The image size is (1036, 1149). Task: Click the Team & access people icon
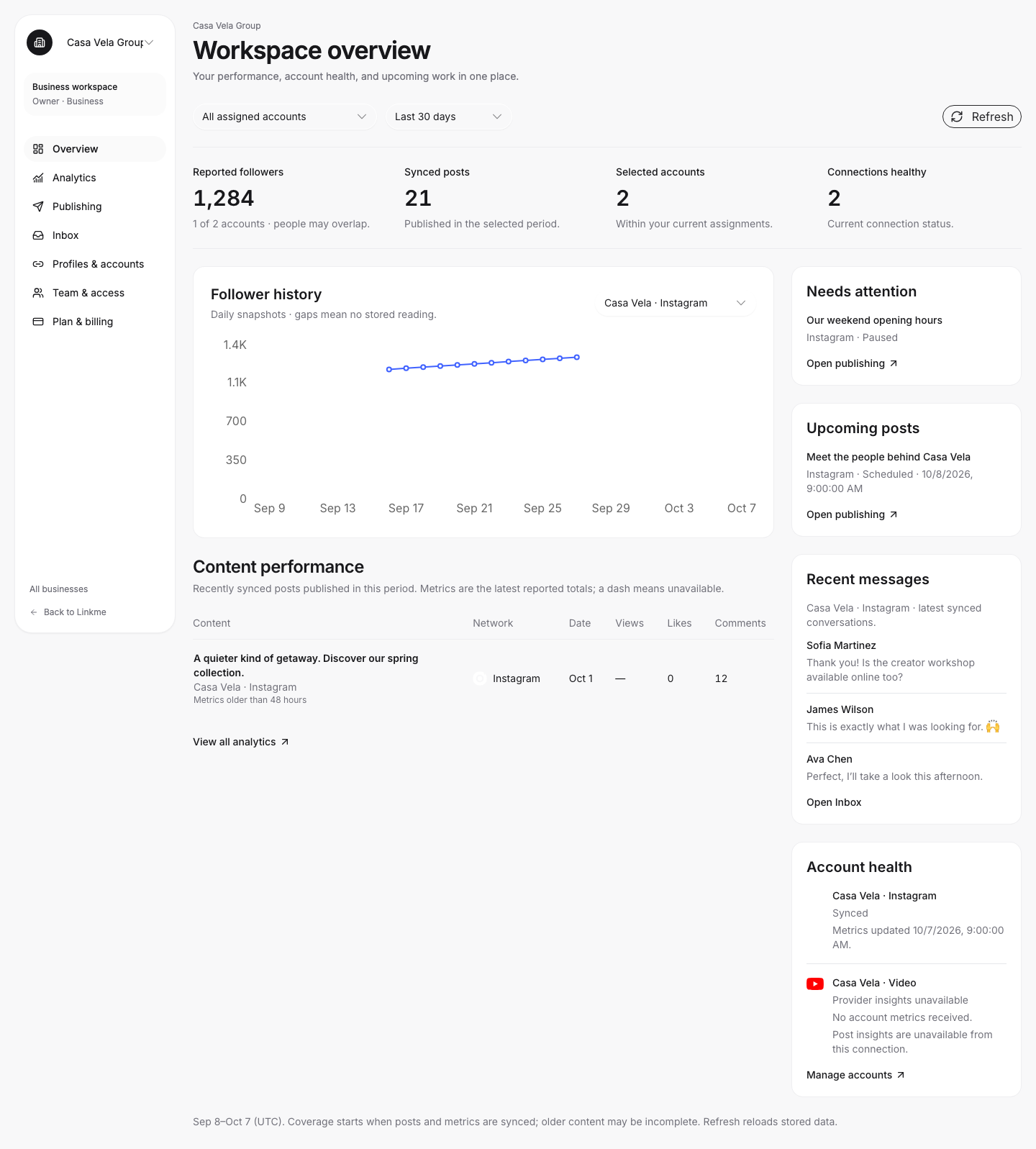point(38,293)
